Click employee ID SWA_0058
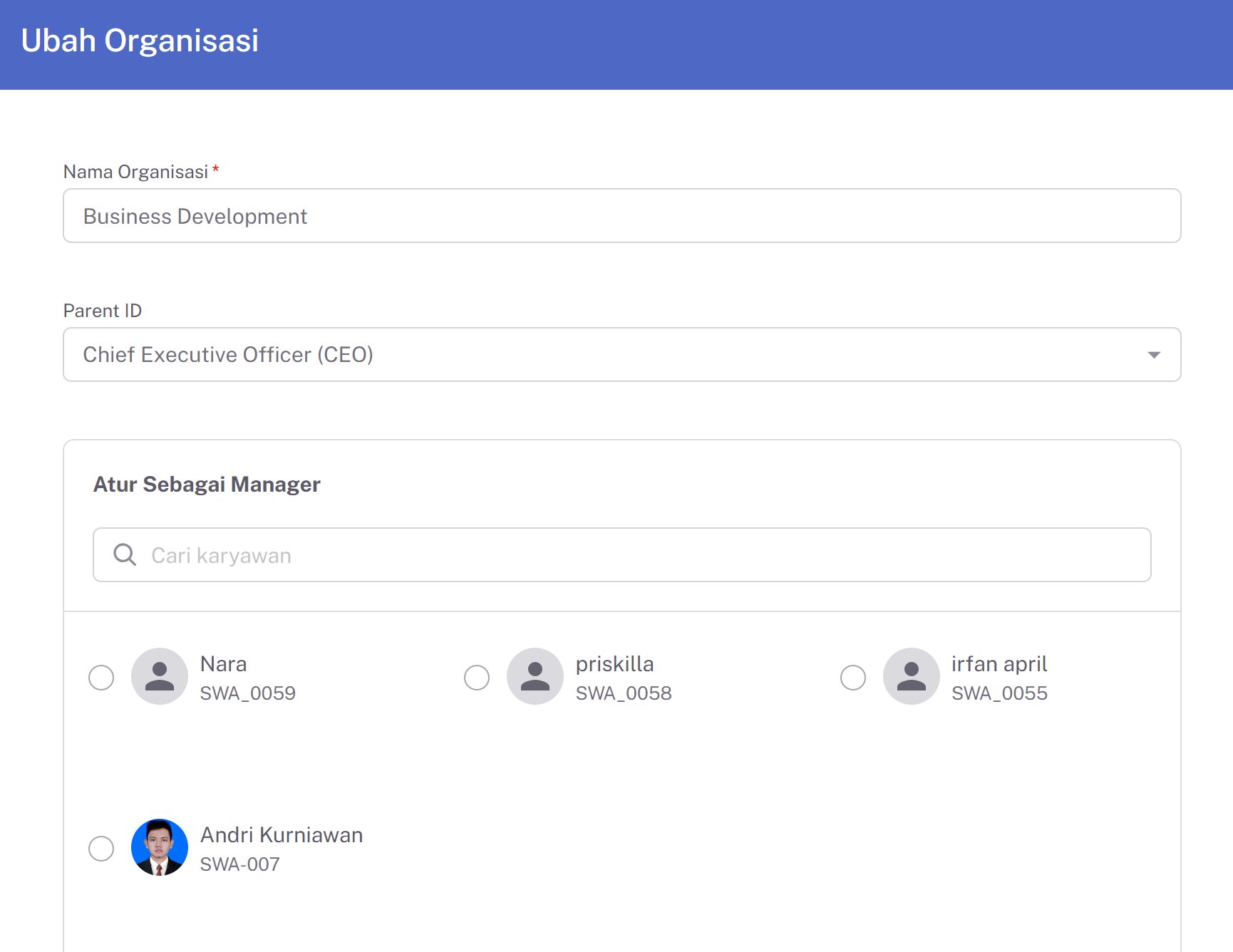 click(624, 693)
